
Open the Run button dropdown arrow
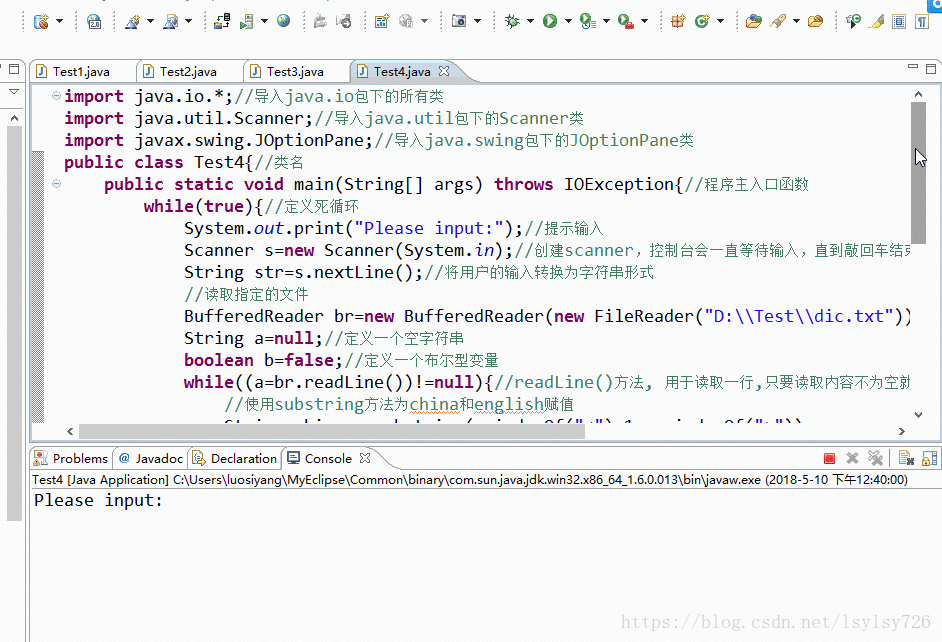tap(568, 22)
